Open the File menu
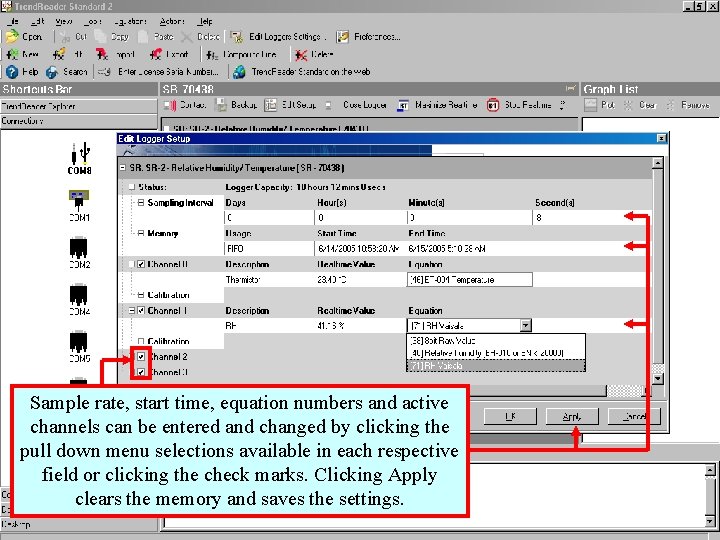This screenshot has width=720, height=540. (x=13, y=21)
